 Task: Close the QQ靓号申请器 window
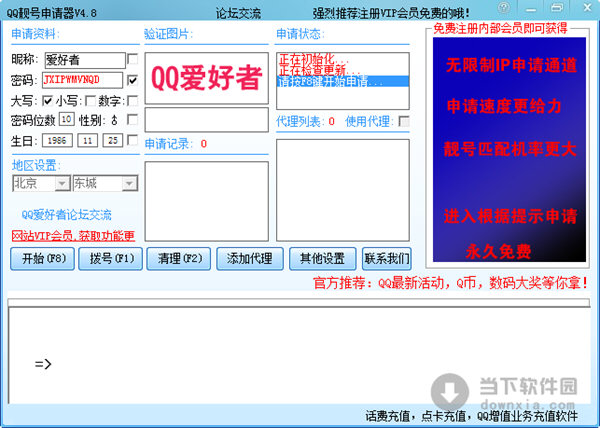point(587,7)
